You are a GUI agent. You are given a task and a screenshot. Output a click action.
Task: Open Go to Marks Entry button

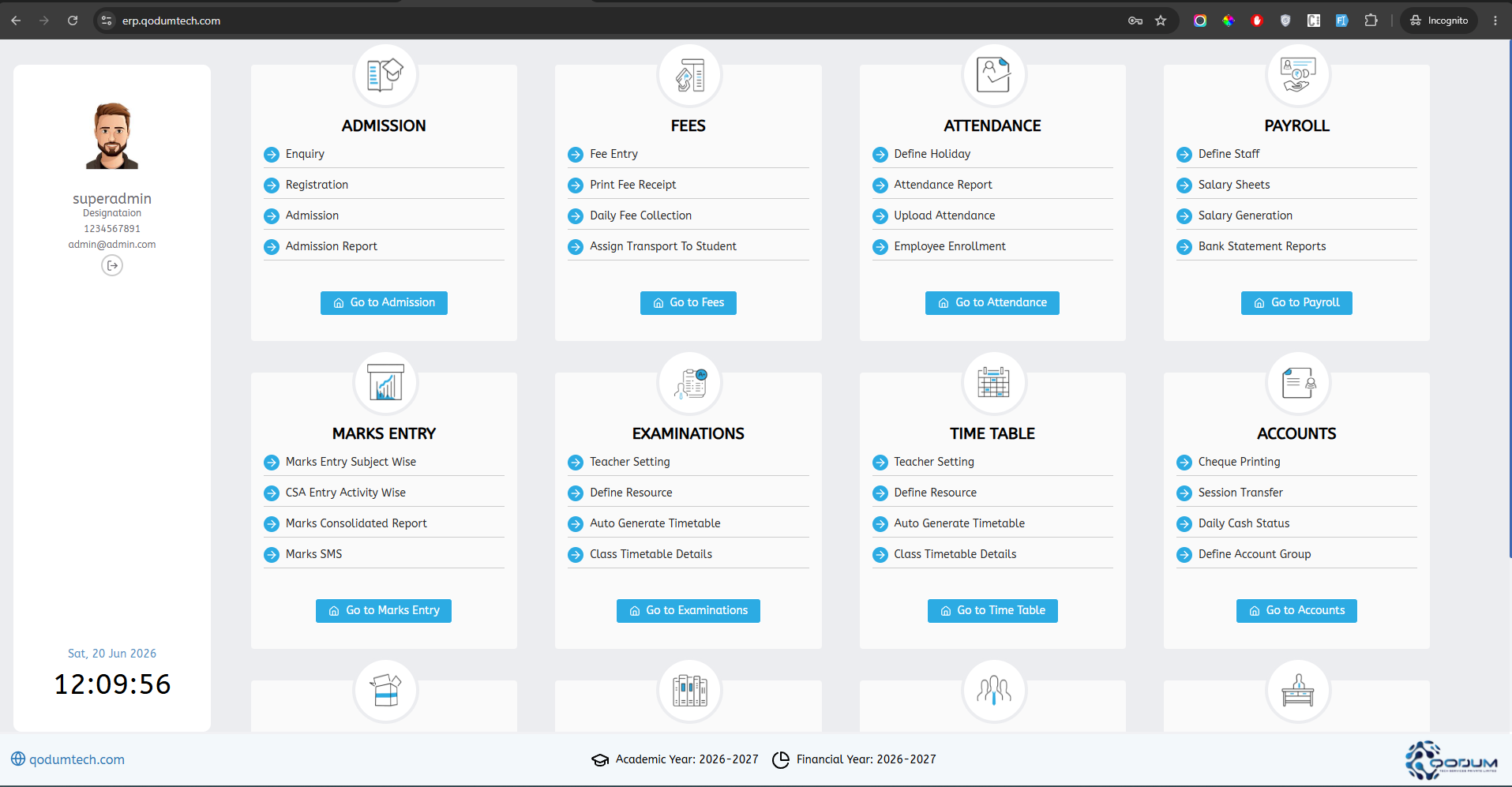[x=384, y=611]
